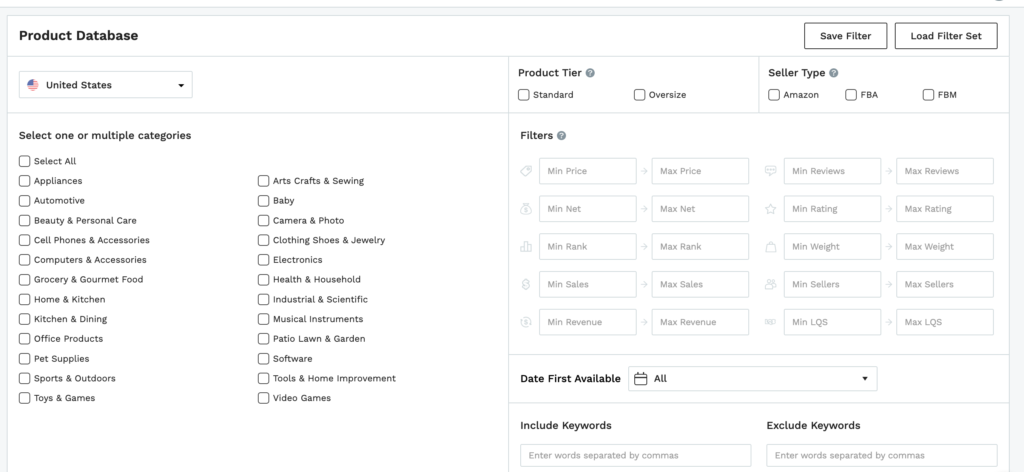Image resolution: width=1024 pixels, height=472 pixels.
Task: Expand the Date First Available dropdown
Action: (752, 379)
